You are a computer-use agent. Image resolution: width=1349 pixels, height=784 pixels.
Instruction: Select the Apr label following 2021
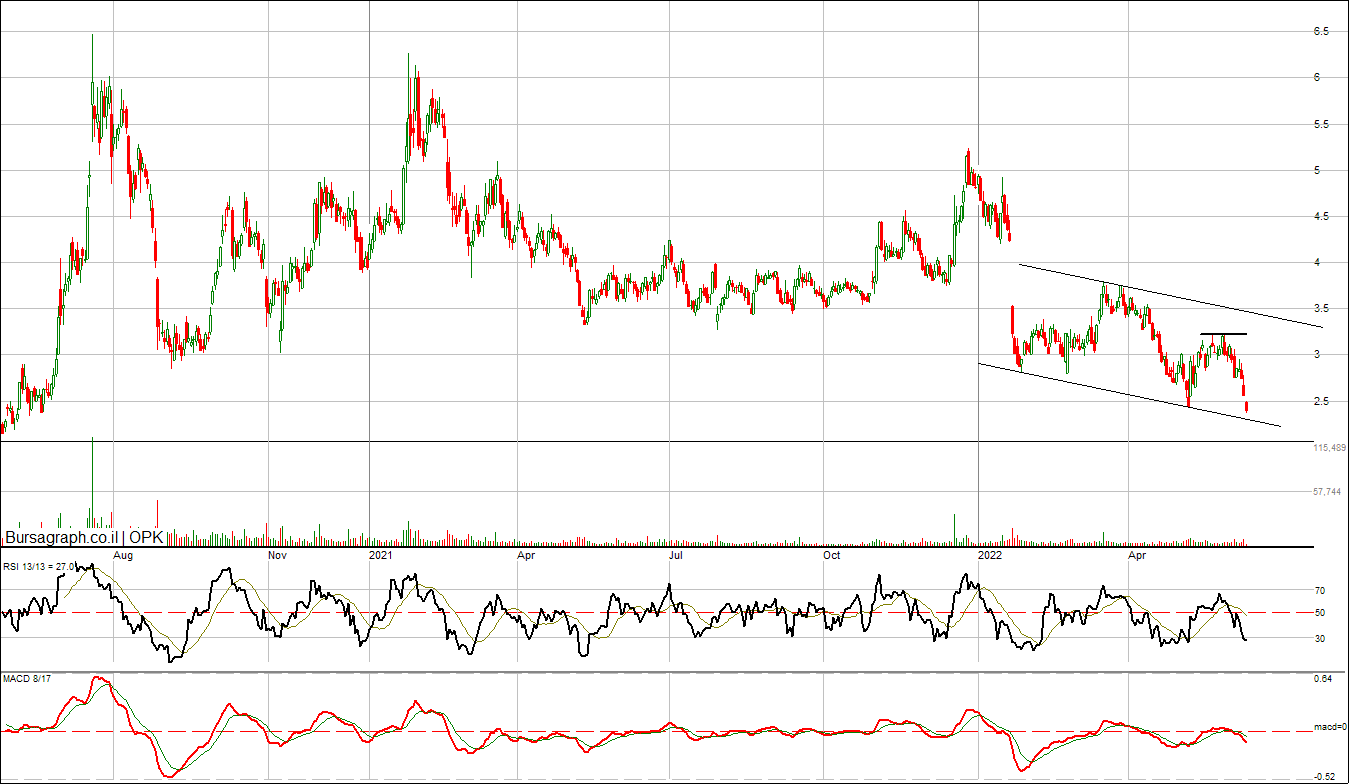[525, 554]
